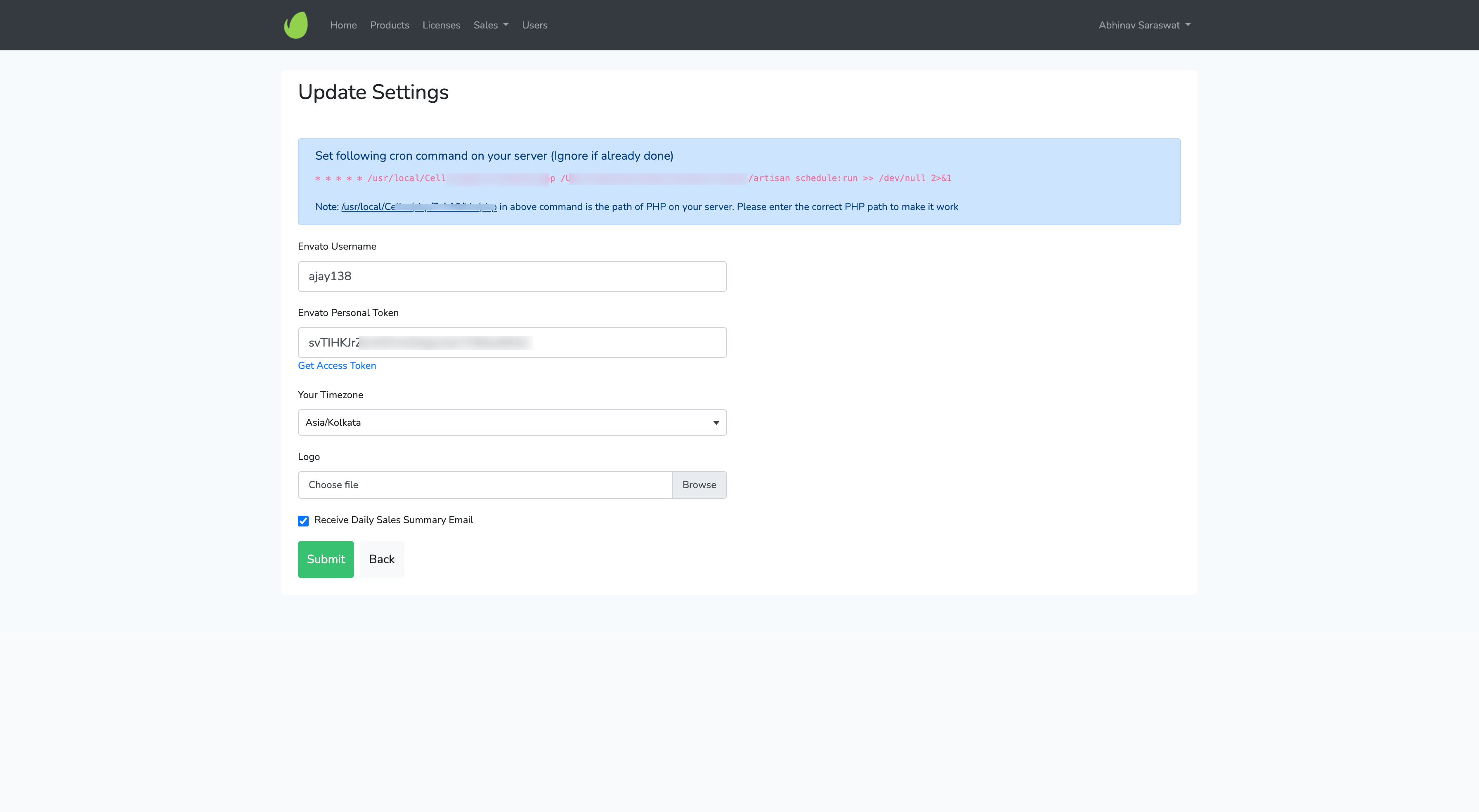
Task: Click the Receive Daily Sales Summary label
Action: click(x=393, y=520)
